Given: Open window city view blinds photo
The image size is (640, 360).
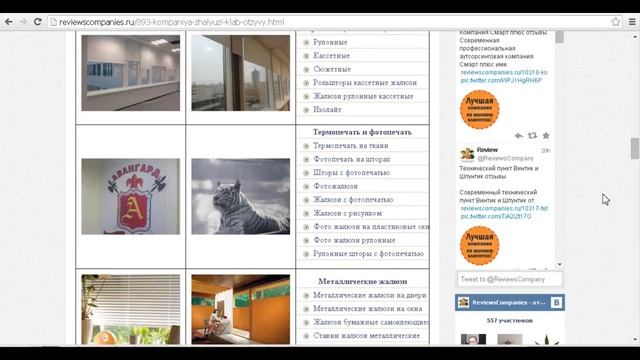Looking at the screenshot, I should (241, 73).
